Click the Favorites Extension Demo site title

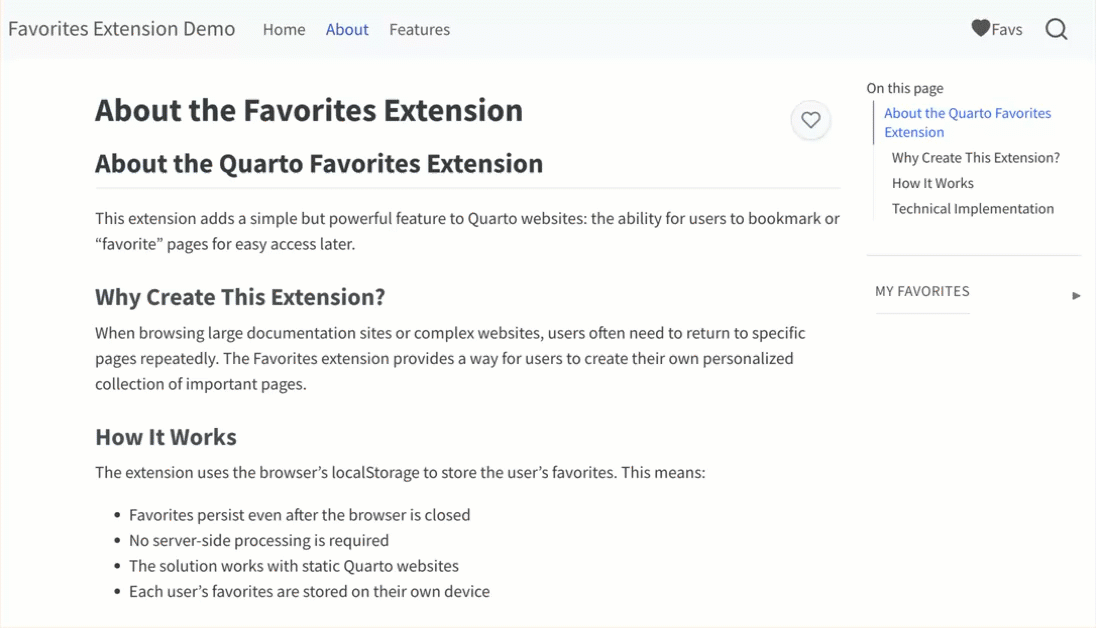[122, 28]
